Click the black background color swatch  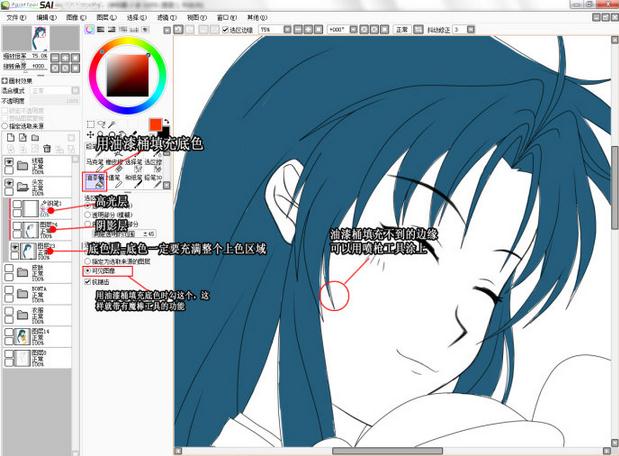click(x=164, y=132)
